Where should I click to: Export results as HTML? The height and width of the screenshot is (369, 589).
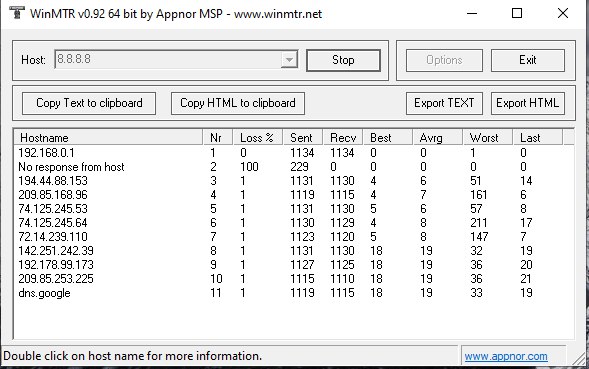[528, 103]
